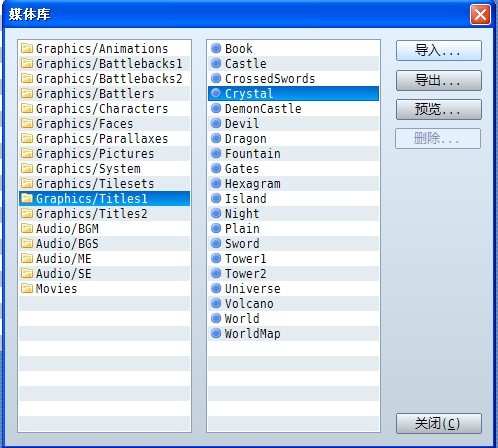Click the folder icon beside Audio/BGS

pyautogui.click(x=27, y=243)
